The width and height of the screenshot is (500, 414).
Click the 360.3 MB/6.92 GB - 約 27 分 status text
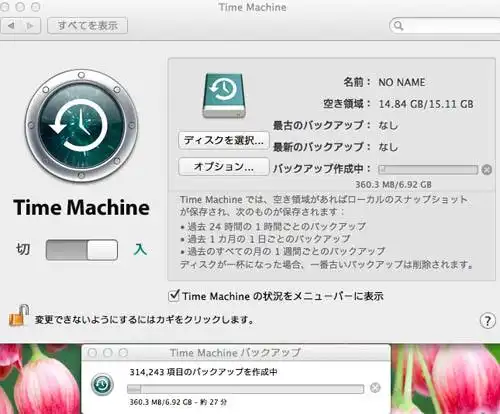[178, 402]
